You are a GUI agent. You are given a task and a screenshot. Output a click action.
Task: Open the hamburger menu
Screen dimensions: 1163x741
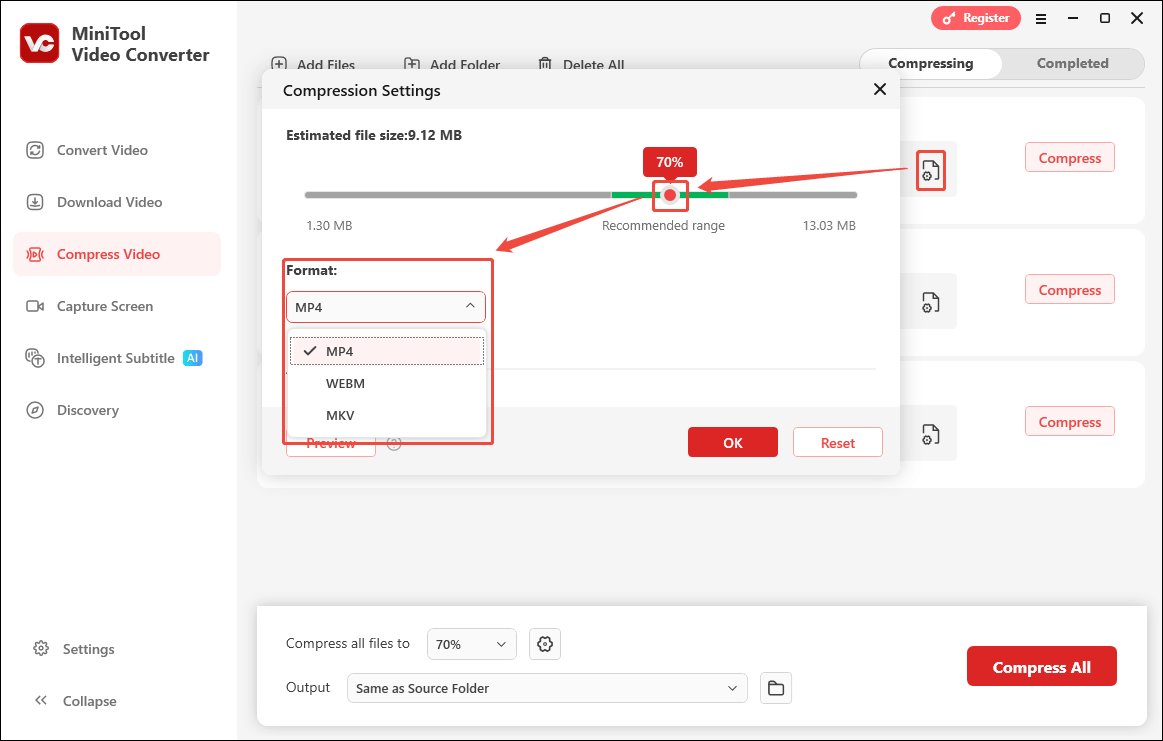(x=1041, y=18)
